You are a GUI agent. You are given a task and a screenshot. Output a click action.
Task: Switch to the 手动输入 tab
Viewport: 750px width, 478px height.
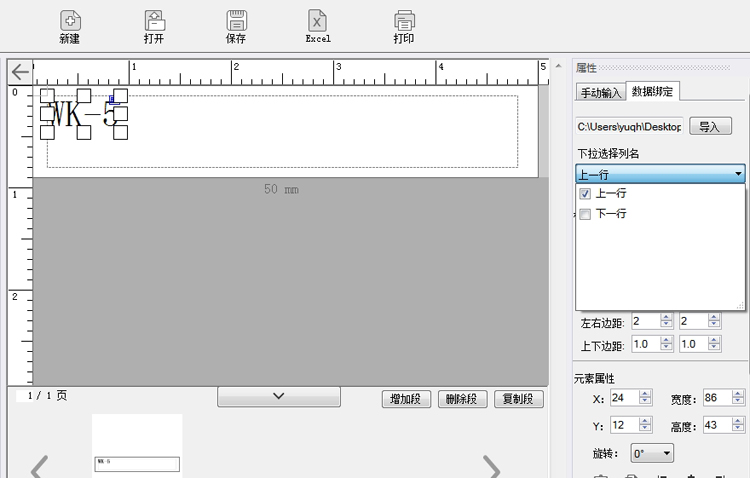click(x=600, y=93)
